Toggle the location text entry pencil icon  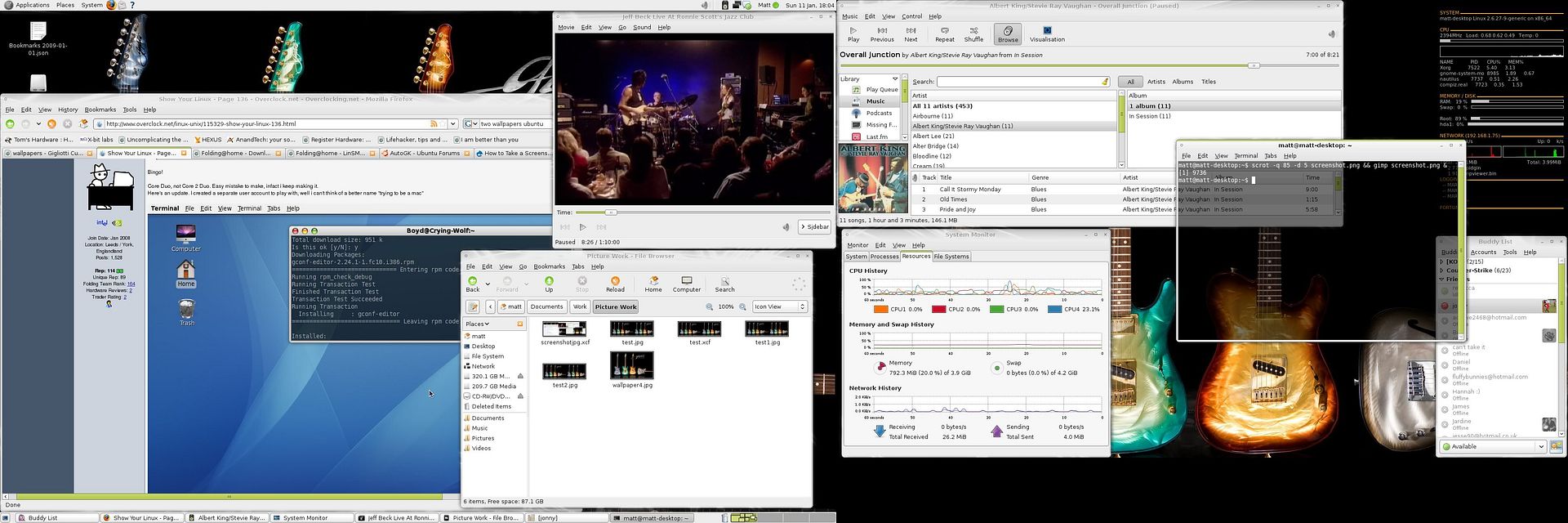point(473,306)
